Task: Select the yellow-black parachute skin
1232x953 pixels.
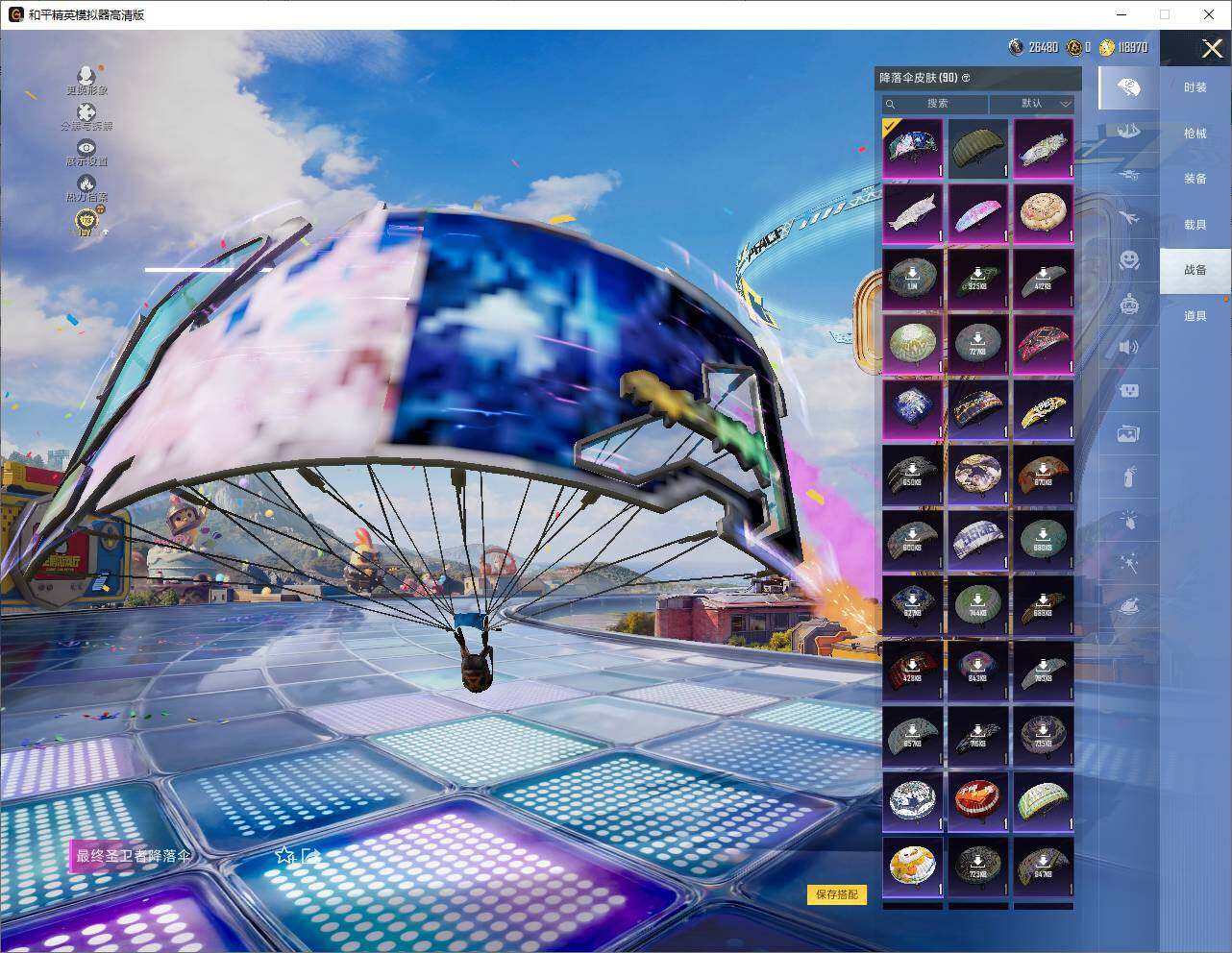Action: tap(1044, 410)
